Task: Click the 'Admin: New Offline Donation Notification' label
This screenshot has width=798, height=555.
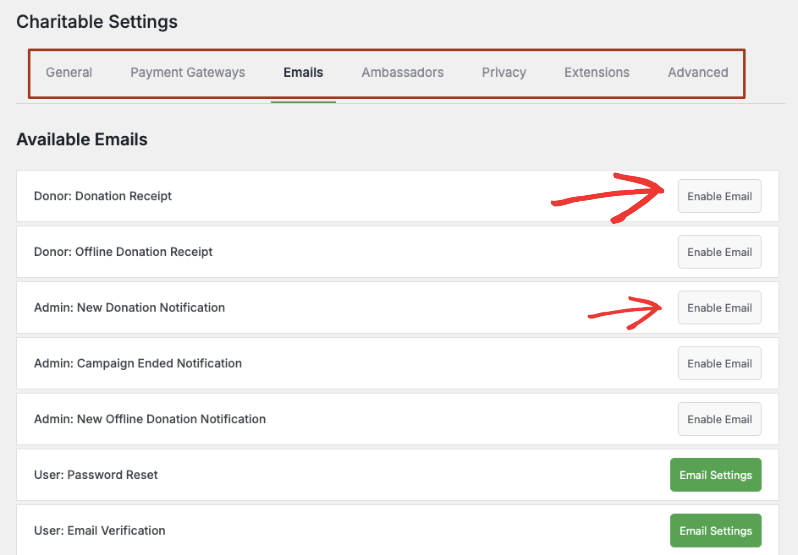Action: pyautogui.click(x=150, y=419)
